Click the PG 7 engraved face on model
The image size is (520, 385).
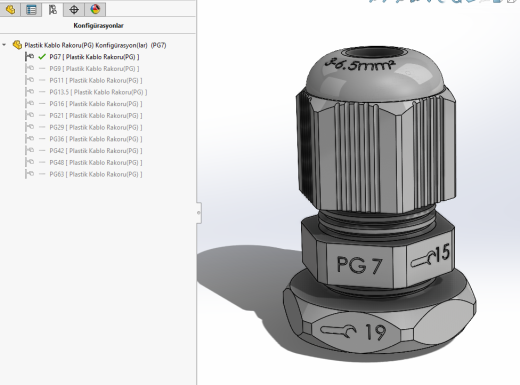360,265
